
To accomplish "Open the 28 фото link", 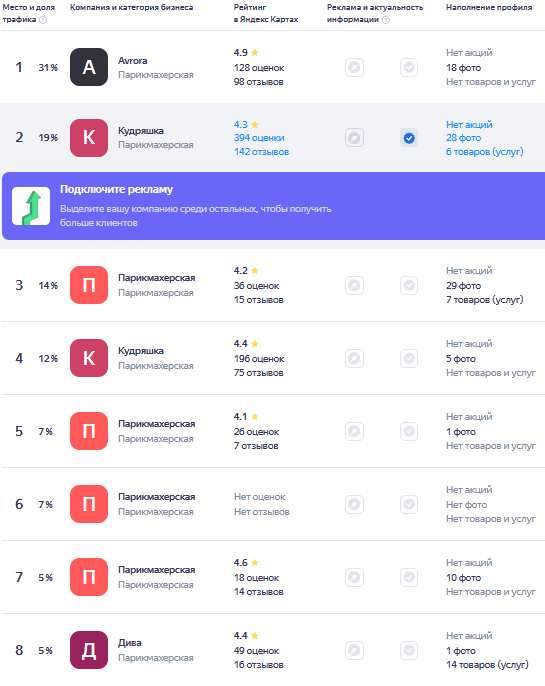I will pos(464,138).
